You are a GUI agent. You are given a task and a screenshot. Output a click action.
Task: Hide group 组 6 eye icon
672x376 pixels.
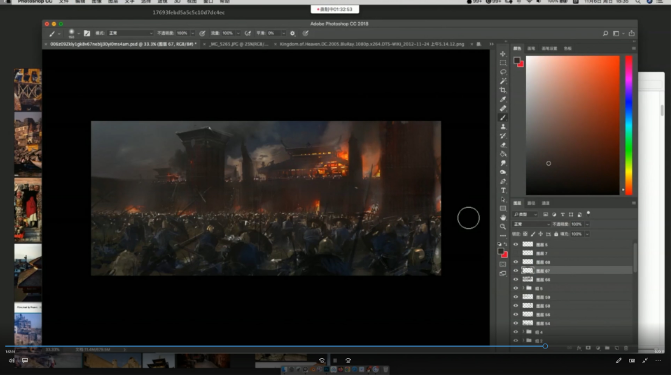(516, 288)
